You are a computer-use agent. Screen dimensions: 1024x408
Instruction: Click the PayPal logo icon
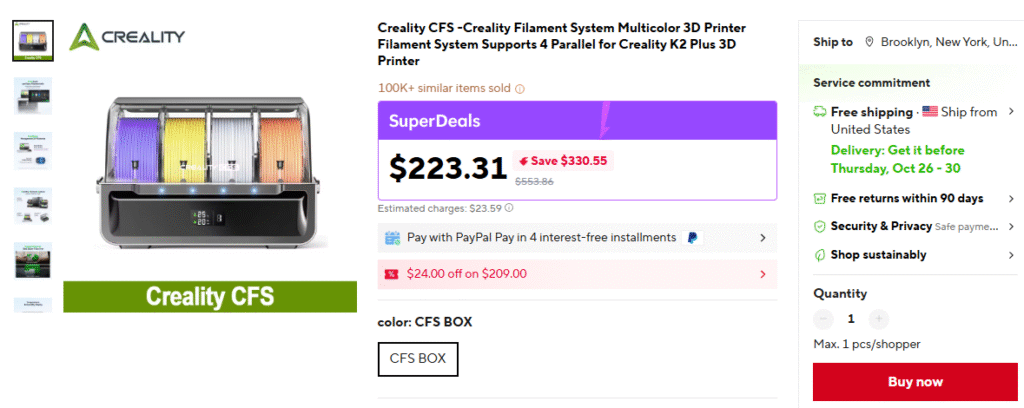[694, 238]
